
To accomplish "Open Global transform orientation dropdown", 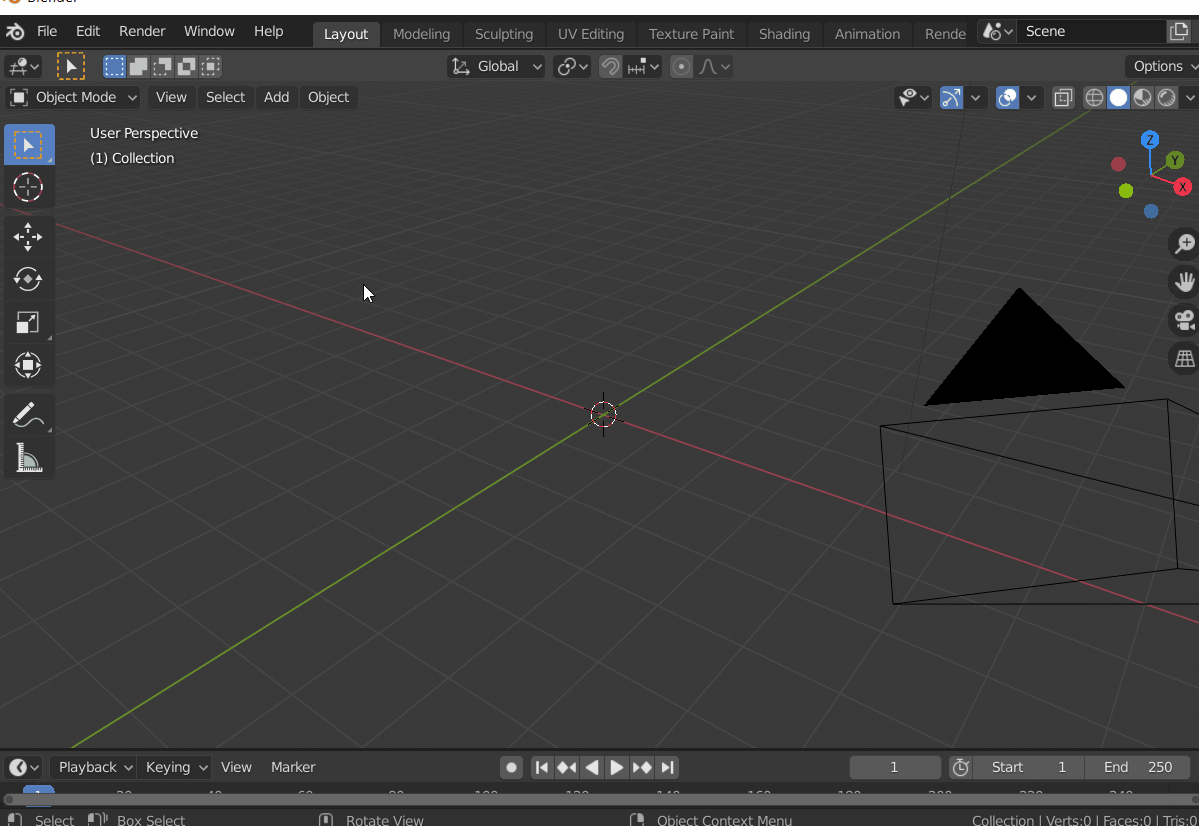I will [496, 67].
